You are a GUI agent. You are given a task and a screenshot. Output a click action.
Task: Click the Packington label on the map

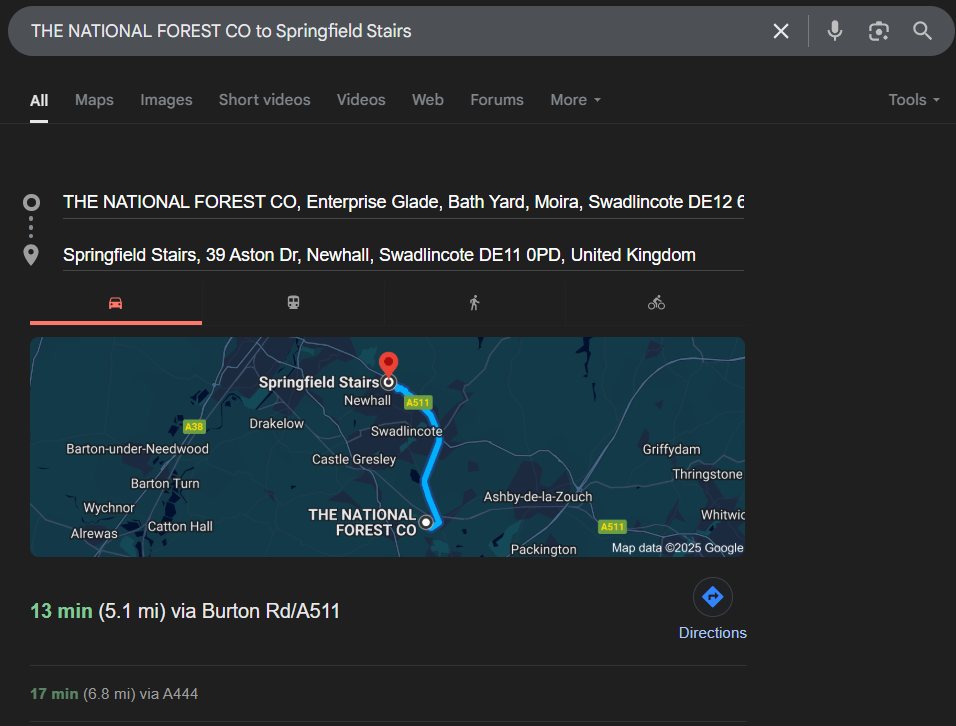(x=543, y=549)
